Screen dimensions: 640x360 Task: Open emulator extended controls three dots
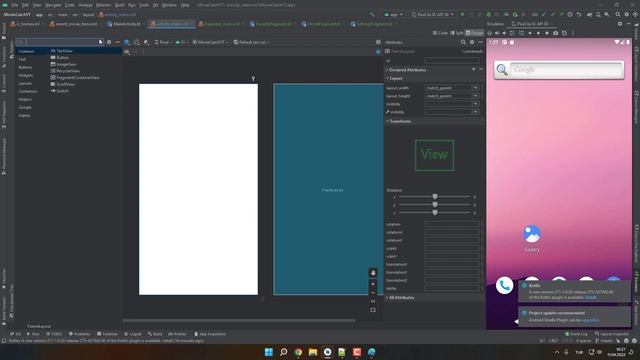point(573,33)
